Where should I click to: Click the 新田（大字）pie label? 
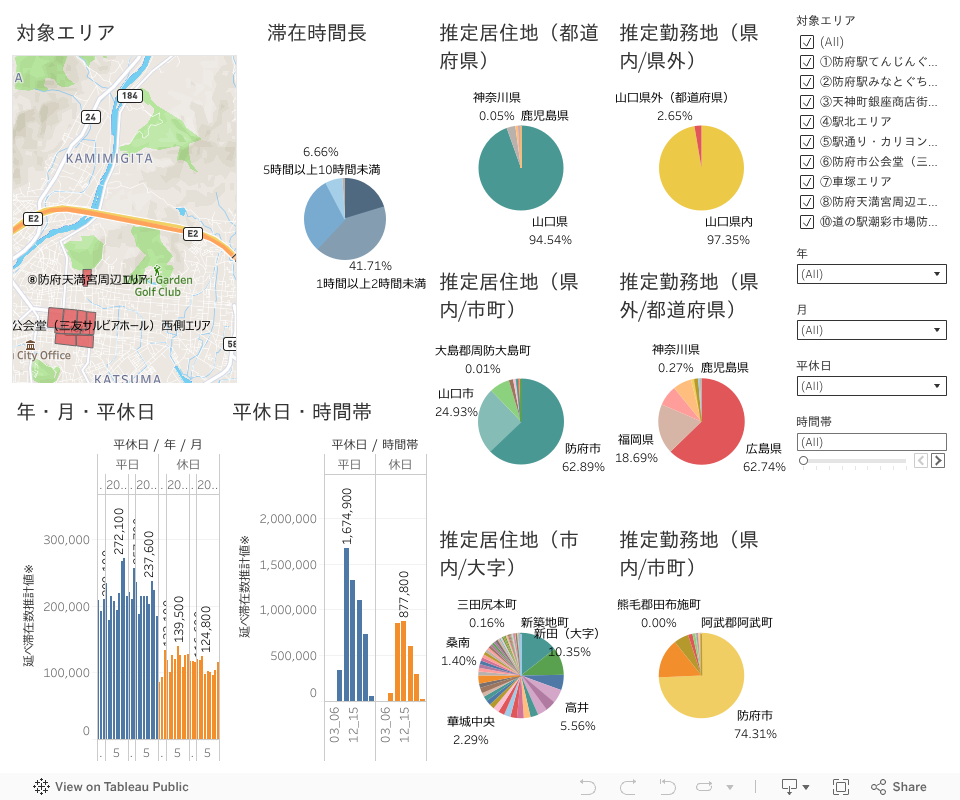(566, 634)
